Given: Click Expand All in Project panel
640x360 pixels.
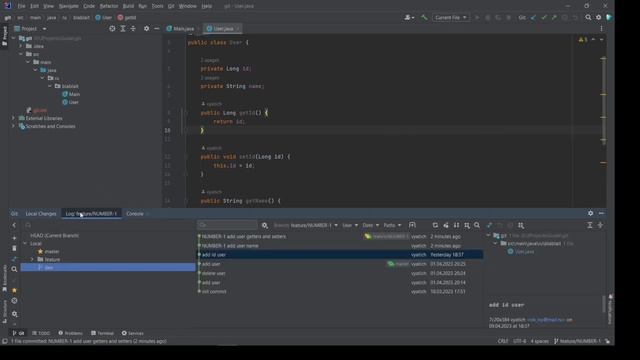Looking at the screenshot, I should coord(123,29).
